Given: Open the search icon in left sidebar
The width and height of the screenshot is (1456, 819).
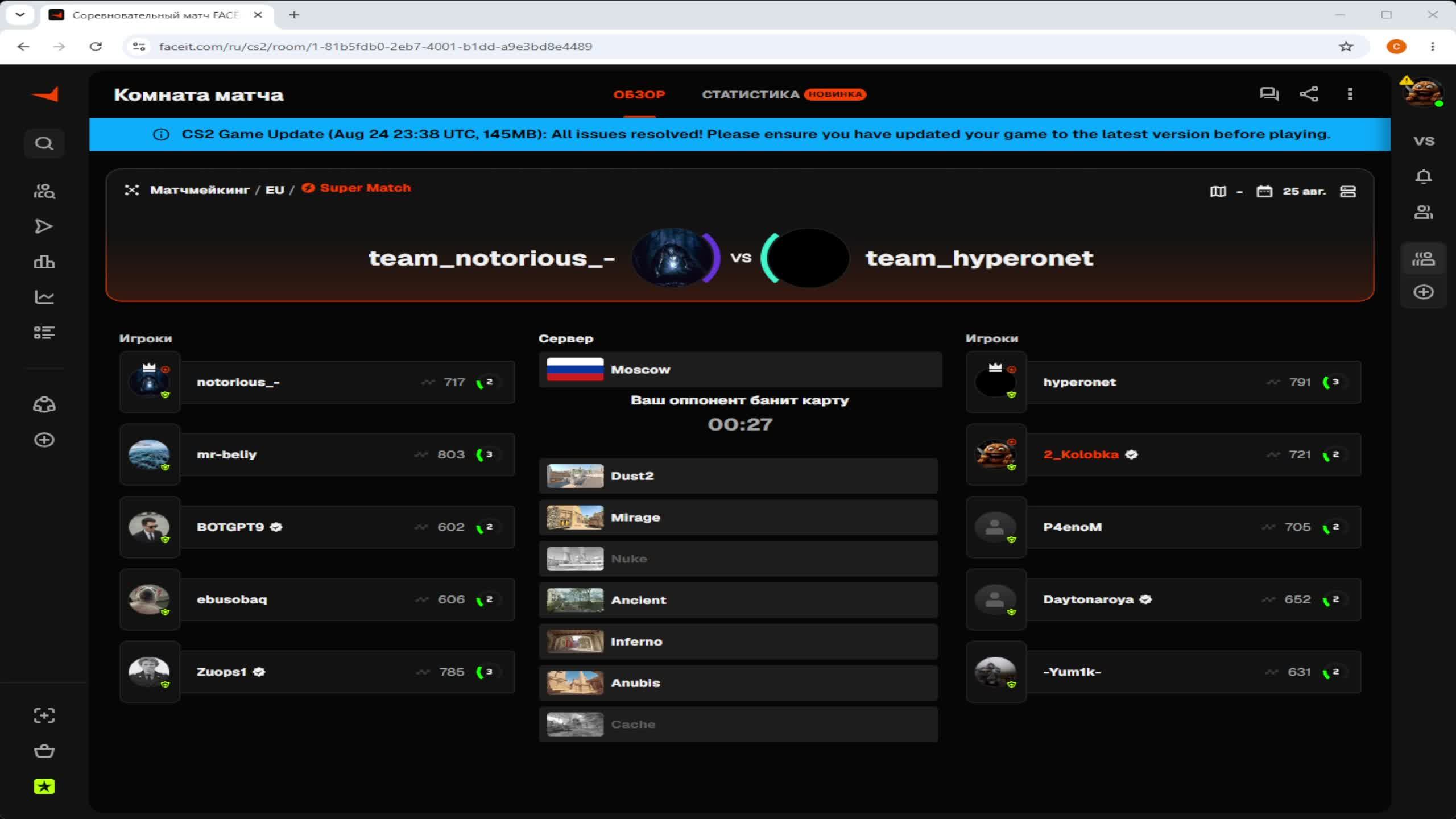Looking at the screenshot, I should pos(44,143).
